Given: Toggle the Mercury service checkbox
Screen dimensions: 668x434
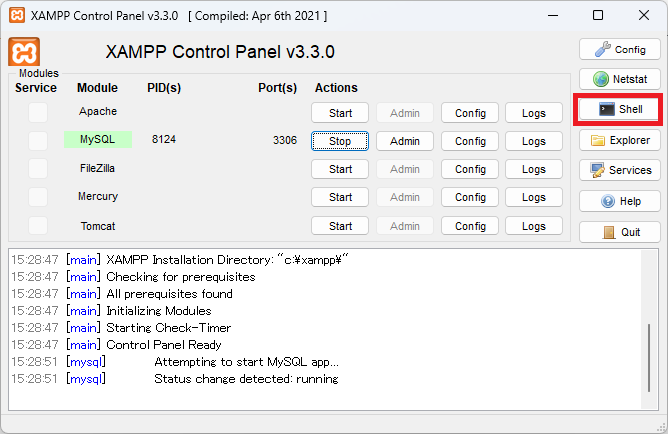Looking at the screenshot, I should pyautogui.click(x=38, y=197).
